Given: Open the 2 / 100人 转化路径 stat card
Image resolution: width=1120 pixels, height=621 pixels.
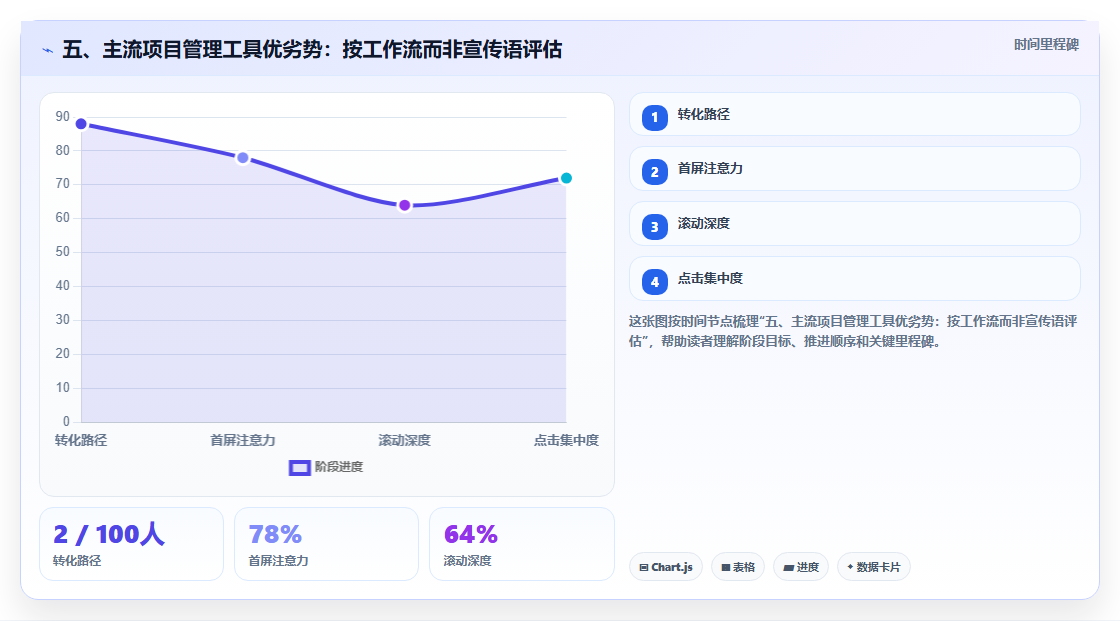Looking at the screenshot, I should 131,544.
